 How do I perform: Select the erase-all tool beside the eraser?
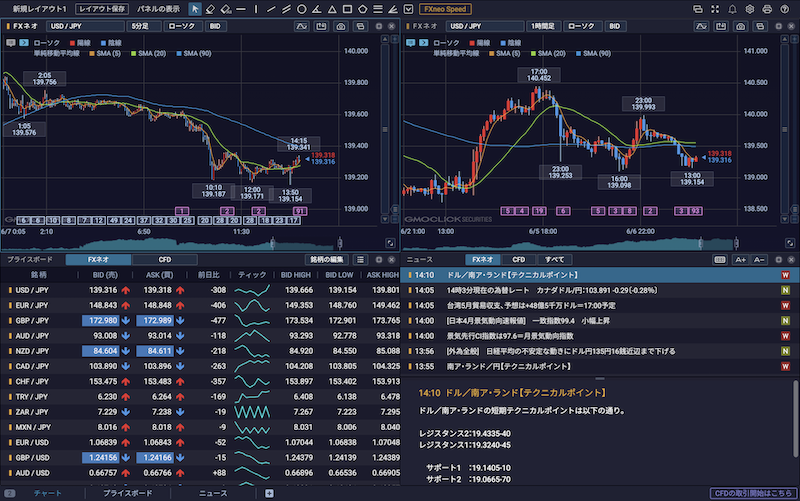click(226, 9)
